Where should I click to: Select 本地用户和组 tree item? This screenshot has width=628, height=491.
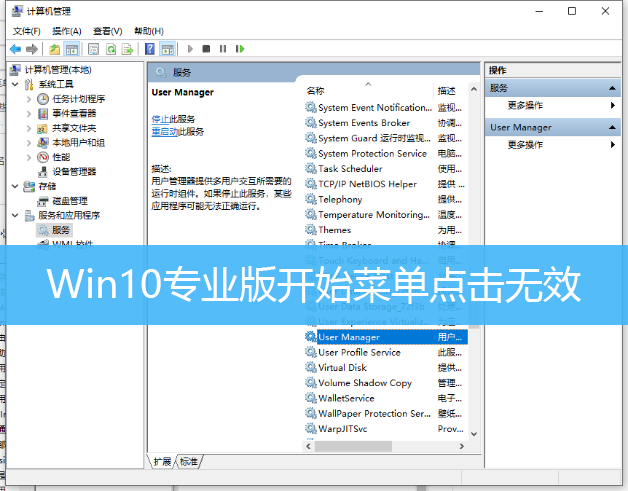pos(78,143)
